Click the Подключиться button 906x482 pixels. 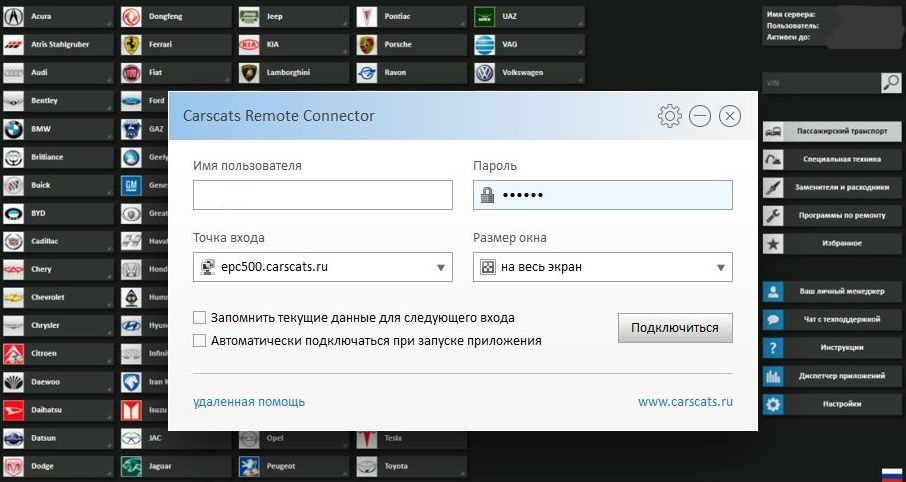[x=675, y=328]
